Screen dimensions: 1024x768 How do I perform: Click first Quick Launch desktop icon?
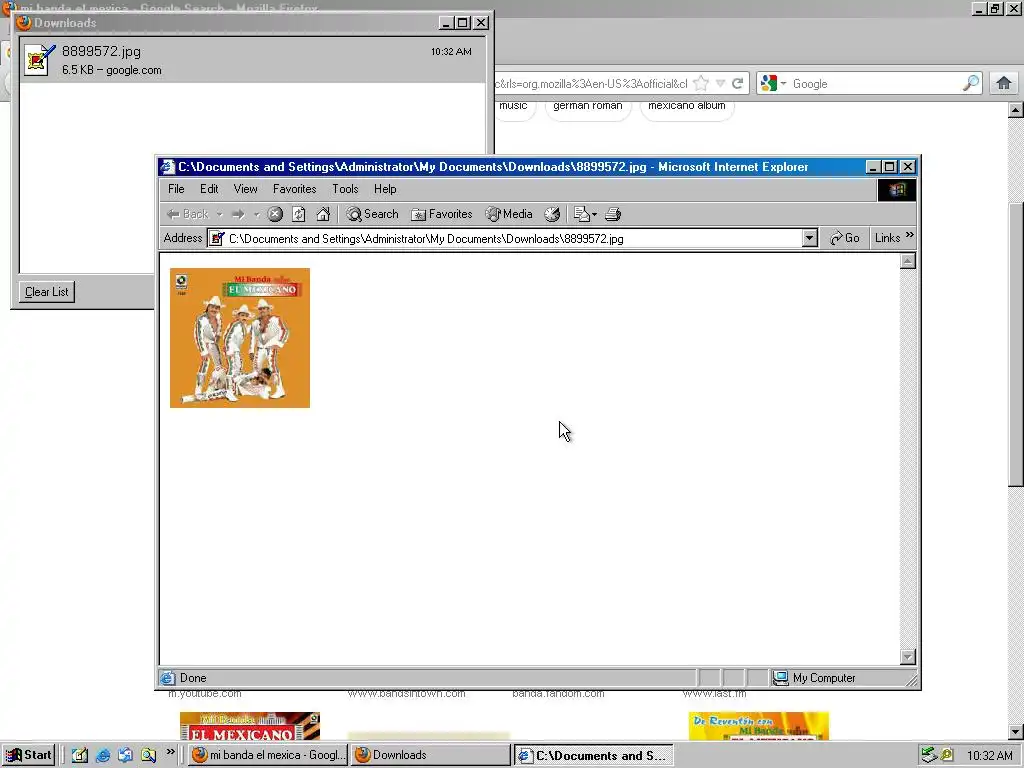(x=80, y=755)
